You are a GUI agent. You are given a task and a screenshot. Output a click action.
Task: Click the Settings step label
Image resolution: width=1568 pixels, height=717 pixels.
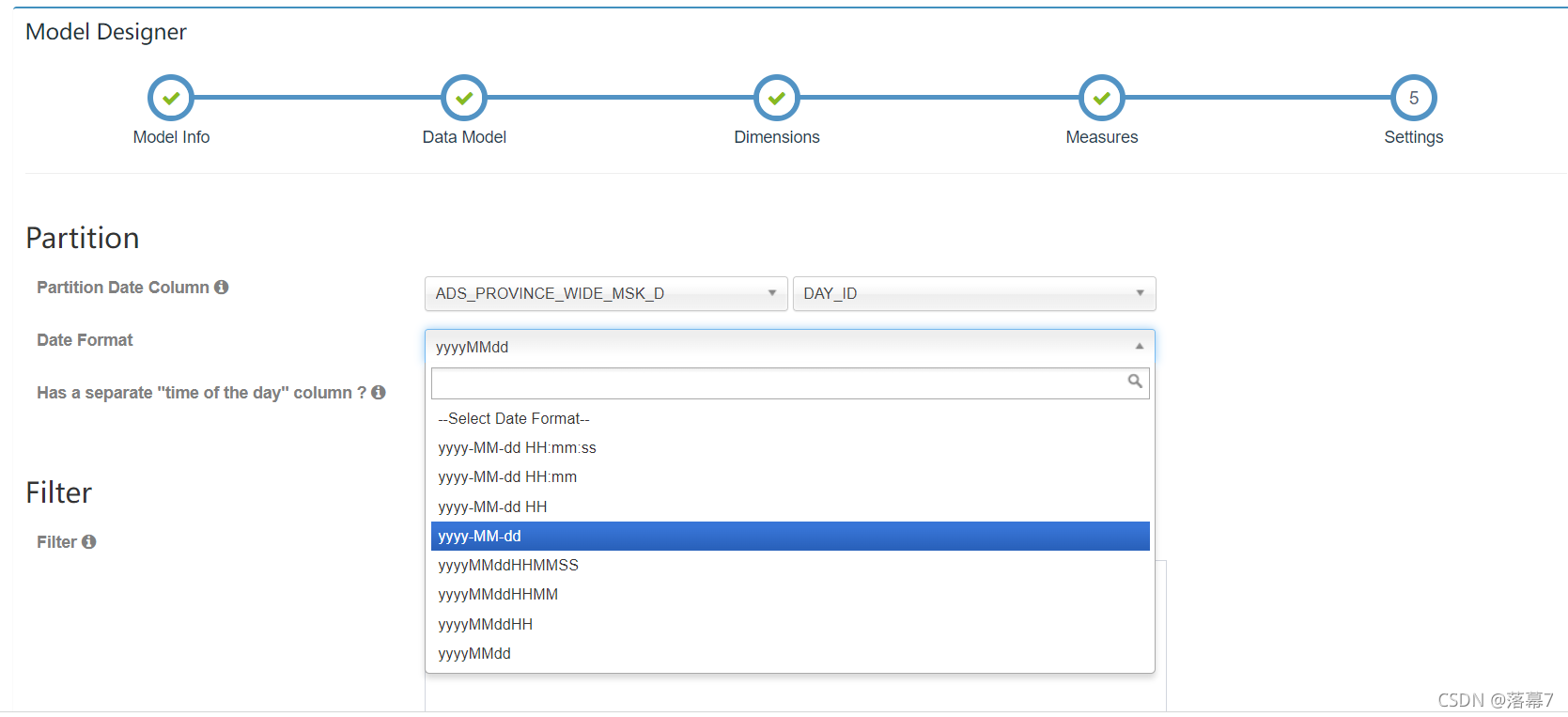click(1414, 137)
